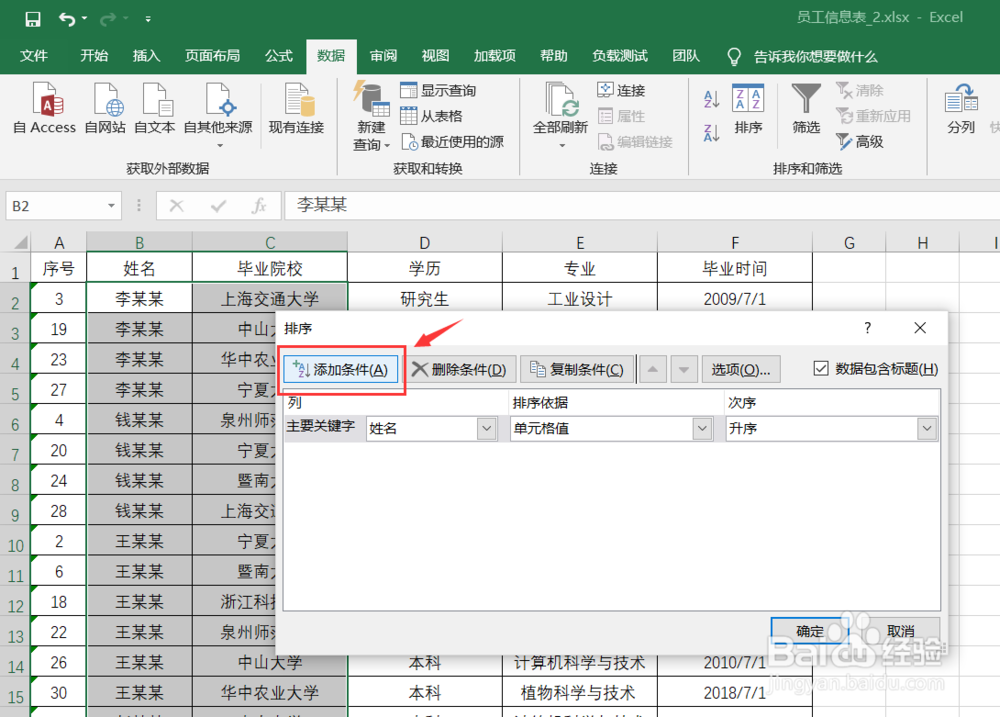Open the 新建查询 new query menu
1000x717 pixels.
[x=371, y=116]
